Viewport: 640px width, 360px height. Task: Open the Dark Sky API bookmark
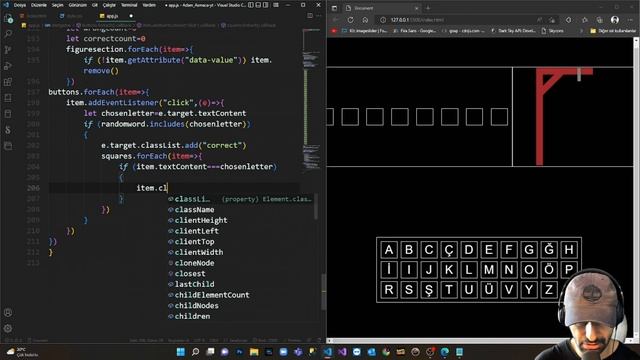pos(513,31)
